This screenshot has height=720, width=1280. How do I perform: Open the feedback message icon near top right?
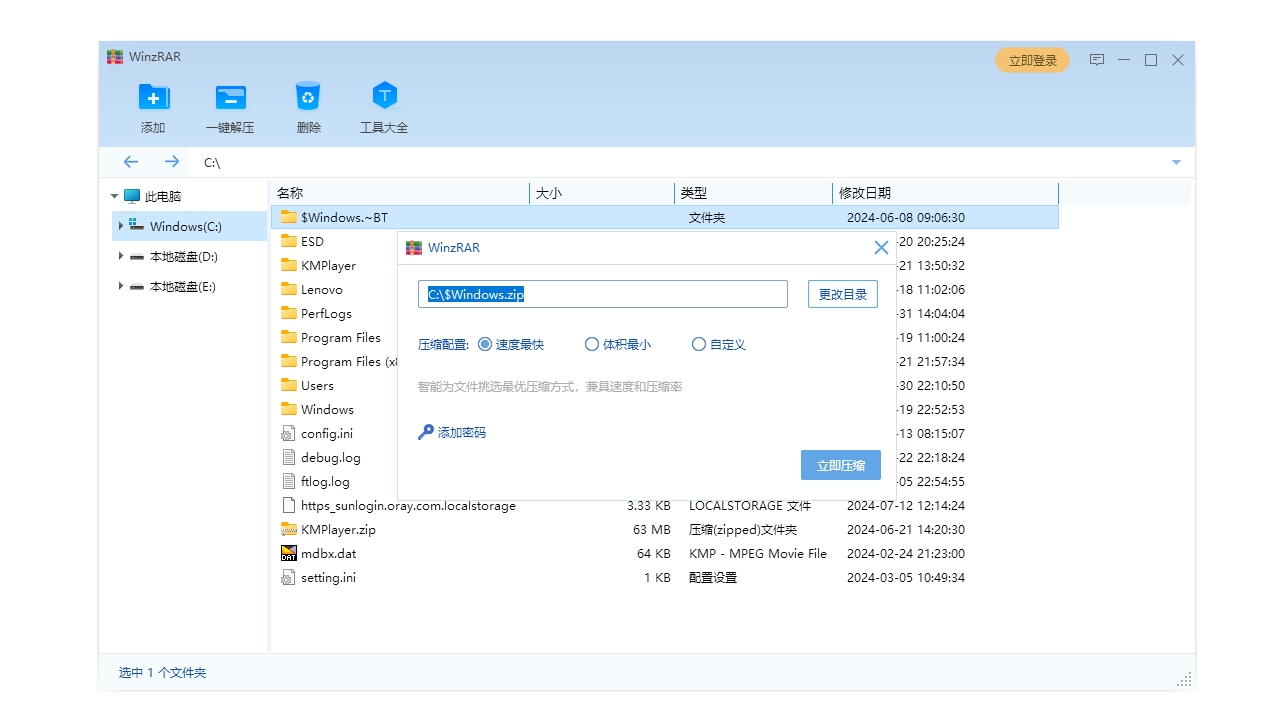1097,60
